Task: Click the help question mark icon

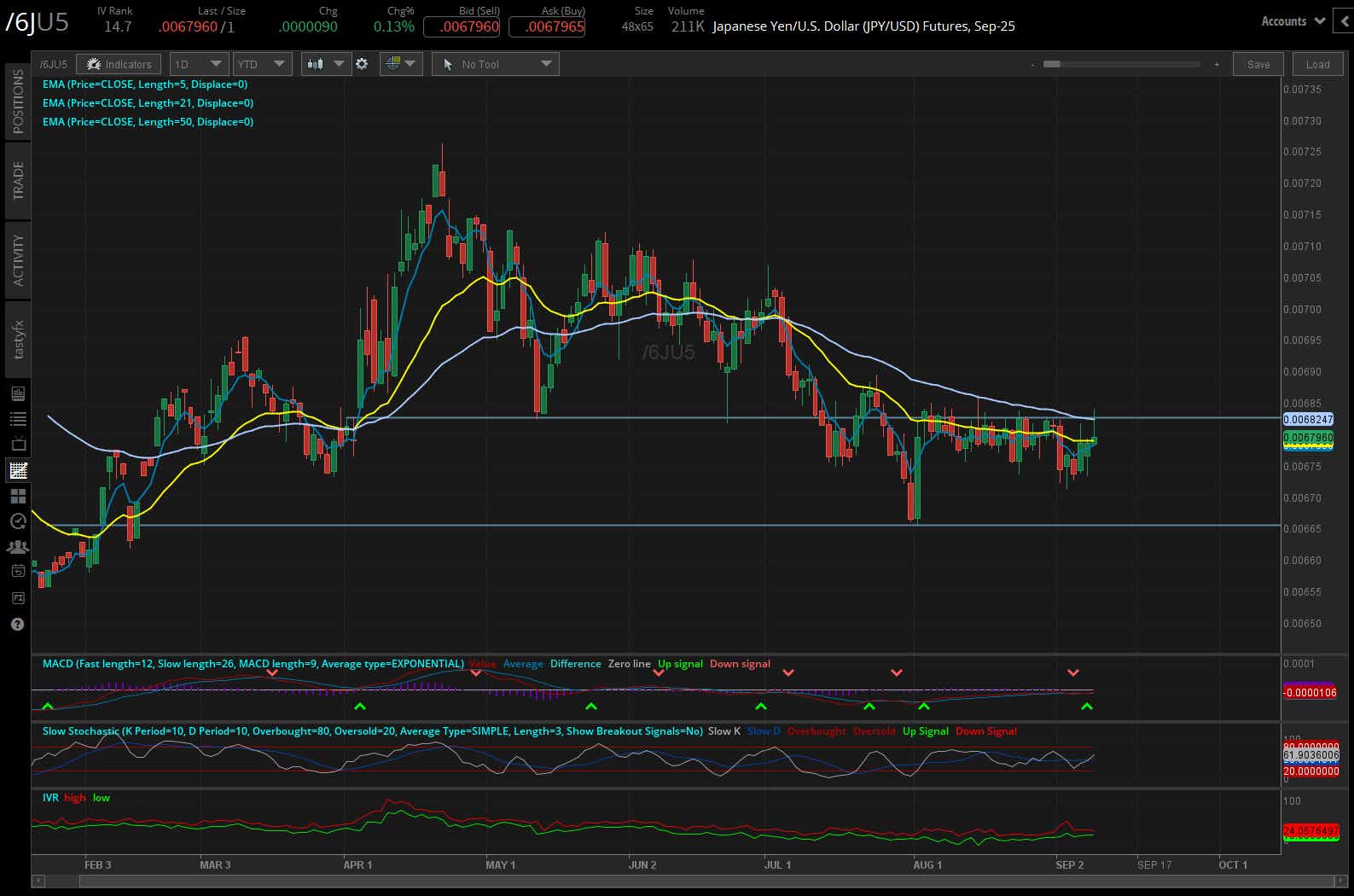Action: [x=18, y=625]
